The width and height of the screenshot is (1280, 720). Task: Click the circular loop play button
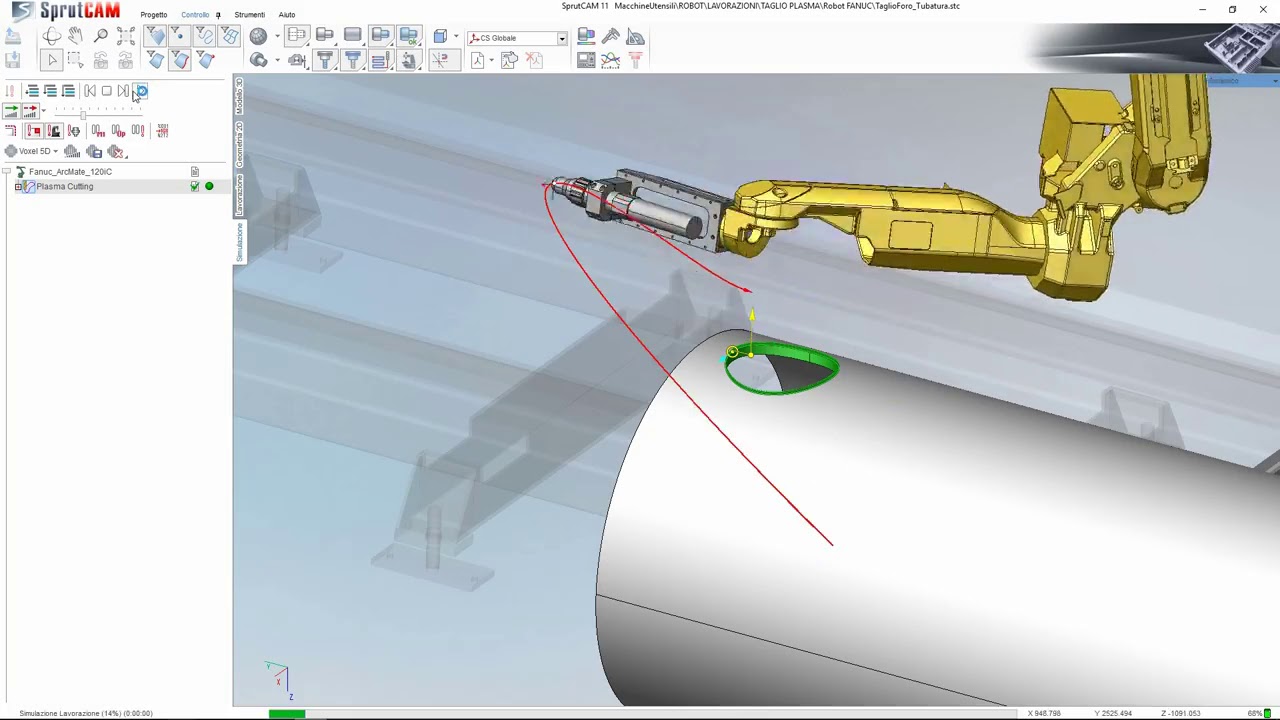click(x=142, y=91)
